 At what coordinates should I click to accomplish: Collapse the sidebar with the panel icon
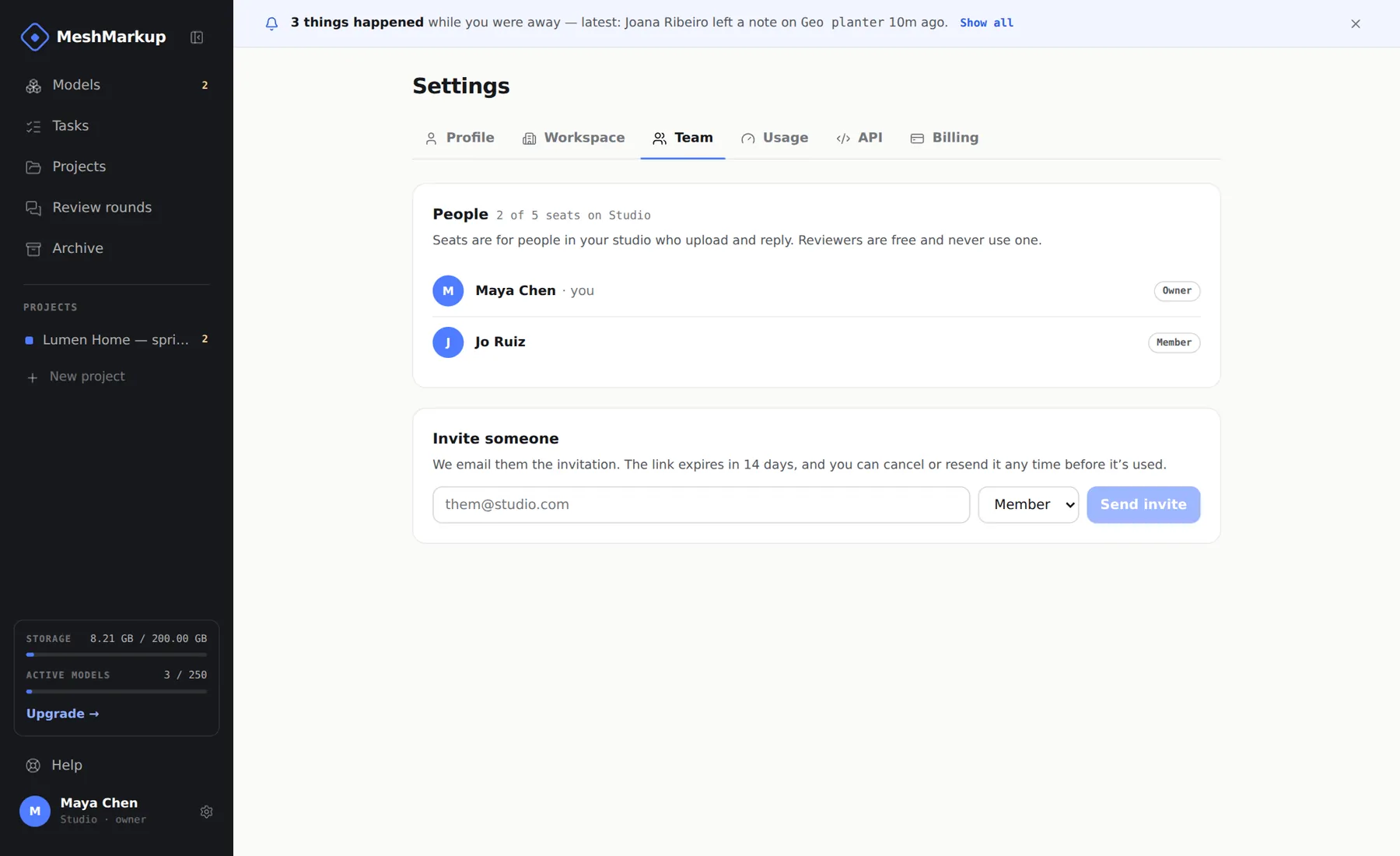coord(197,37)
